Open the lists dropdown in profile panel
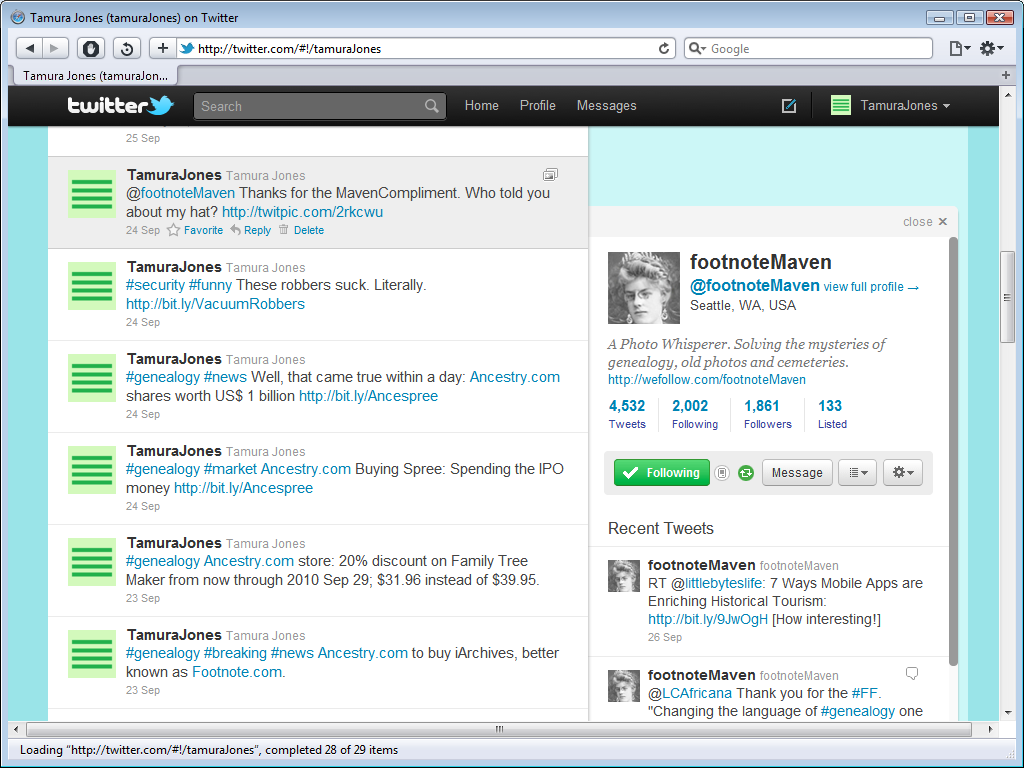 (x=857, y=473)
